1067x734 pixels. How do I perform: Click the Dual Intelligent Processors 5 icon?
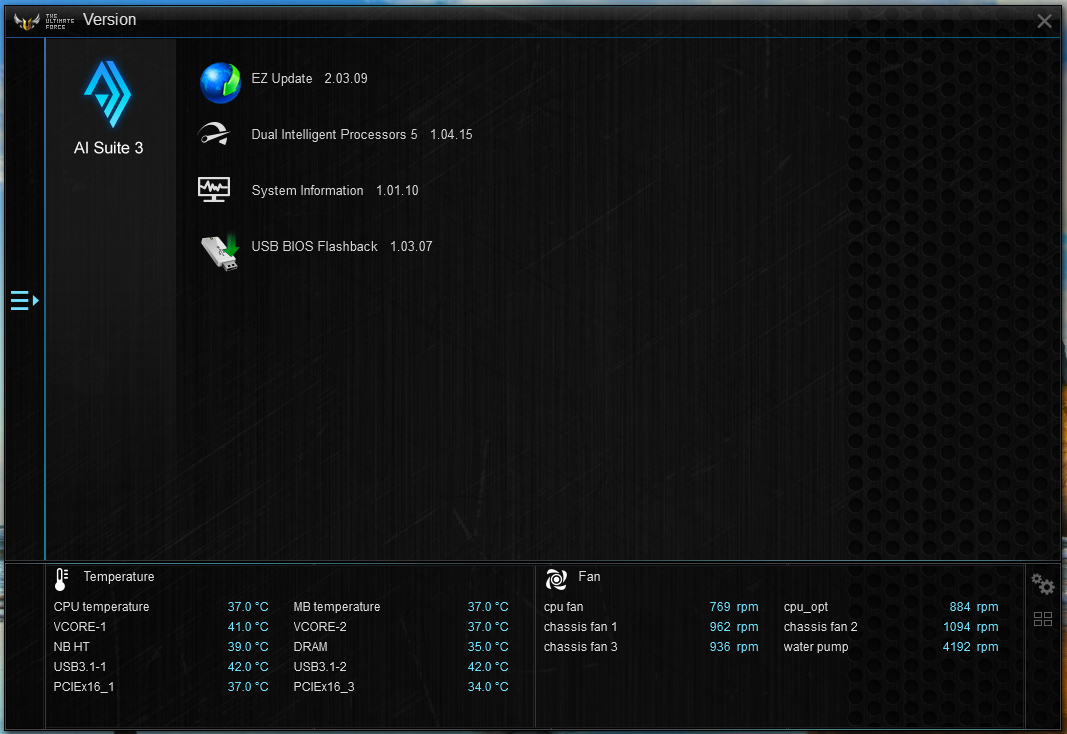(x=214, y=134)
